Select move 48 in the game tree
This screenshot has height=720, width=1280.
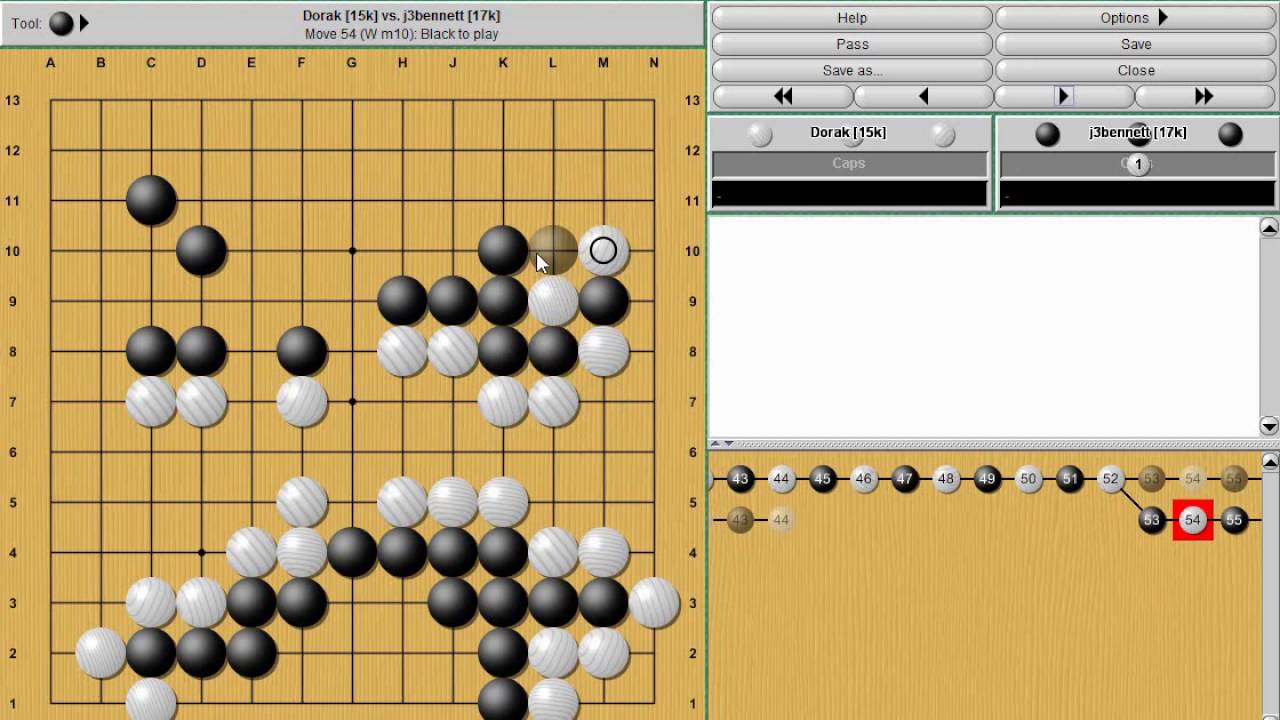(x=946, y=479)
